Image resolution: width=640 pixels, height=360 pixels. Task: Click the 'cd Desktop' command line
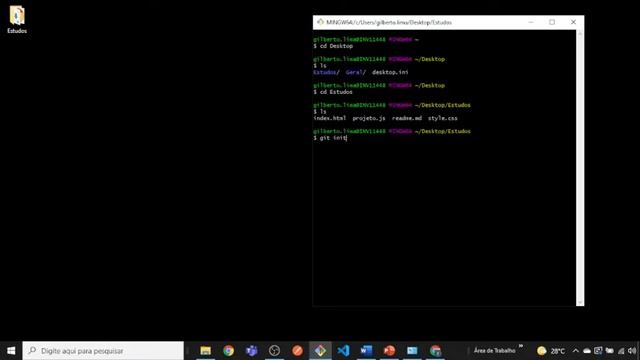[x=333, y=46]
